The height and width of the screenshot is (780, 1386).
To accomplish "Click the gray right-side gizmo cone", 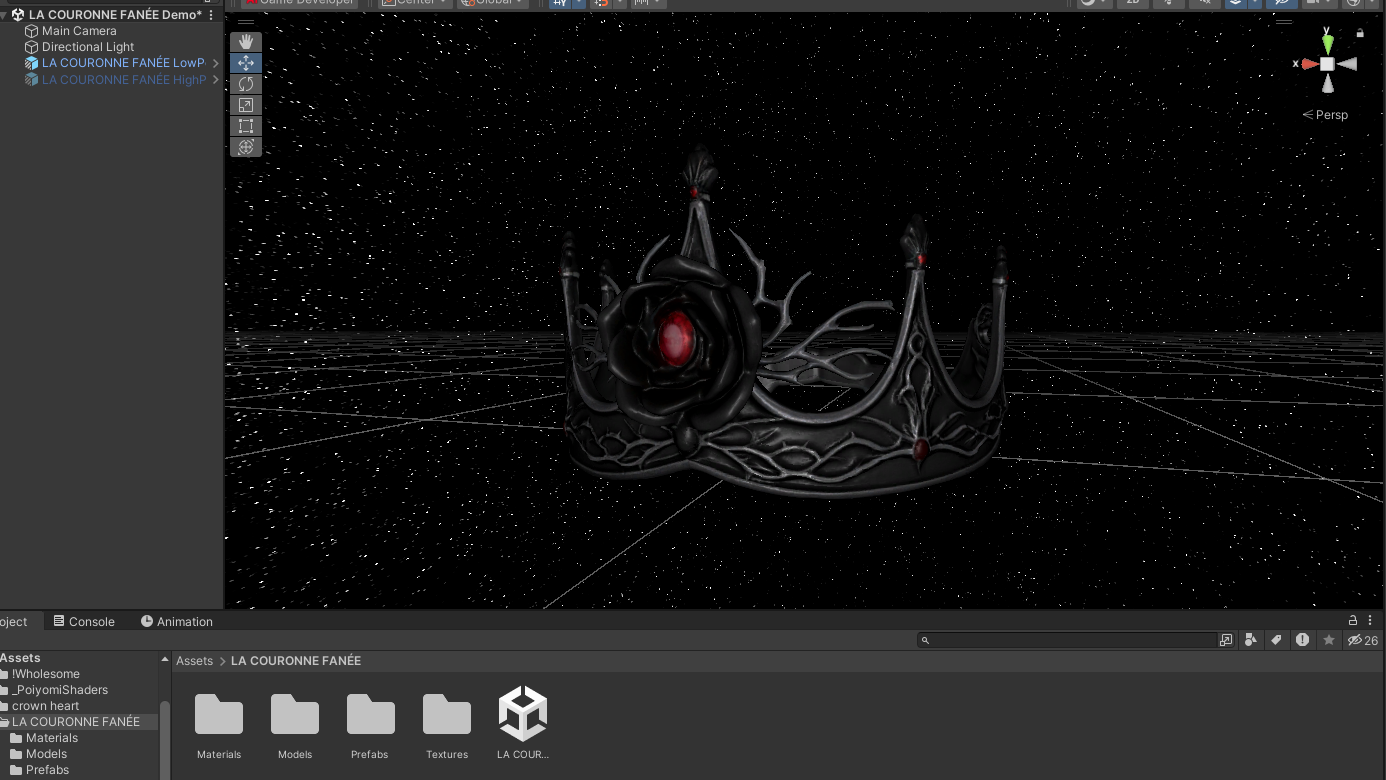I will point(1347,64).
